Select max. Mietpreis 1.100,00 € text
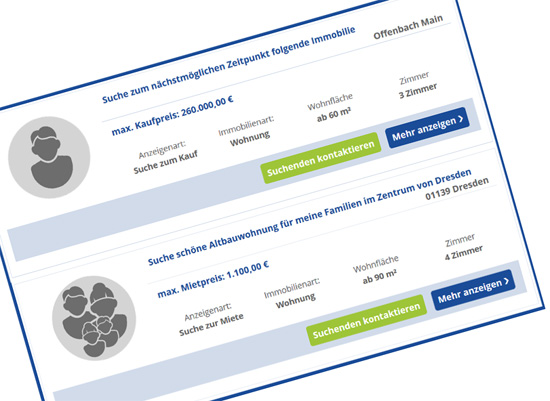This screenshot has width=550, height=401. point(213,279)
